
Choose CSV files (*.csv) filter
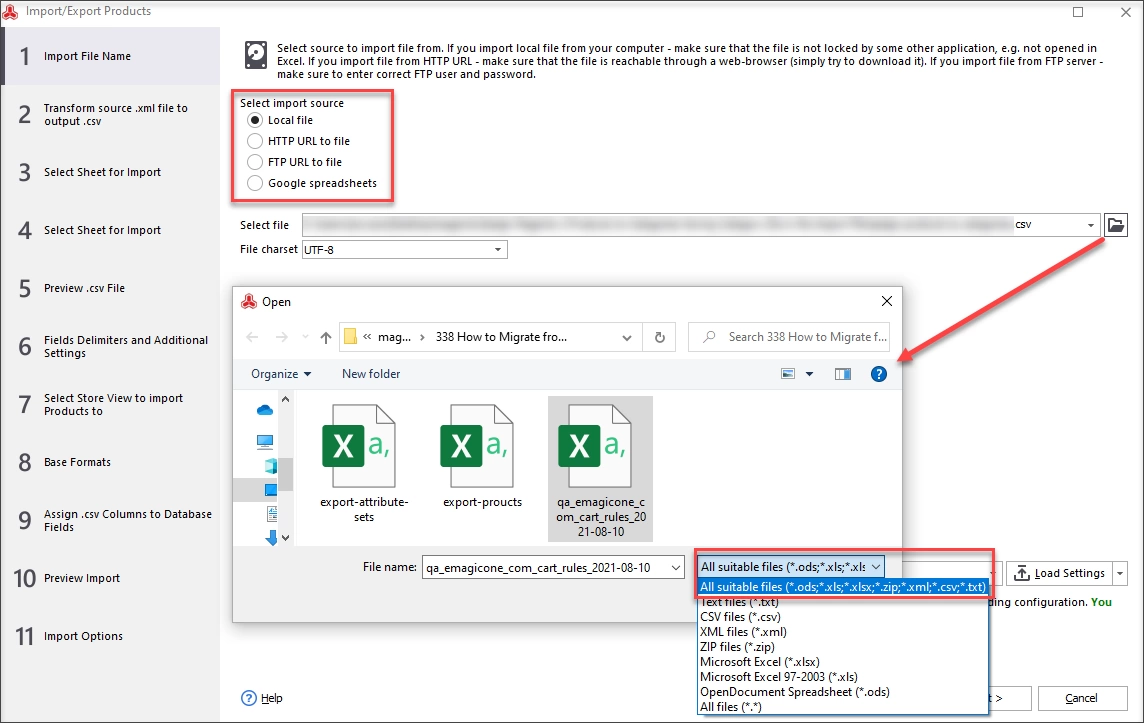click(x=843, y=617)
